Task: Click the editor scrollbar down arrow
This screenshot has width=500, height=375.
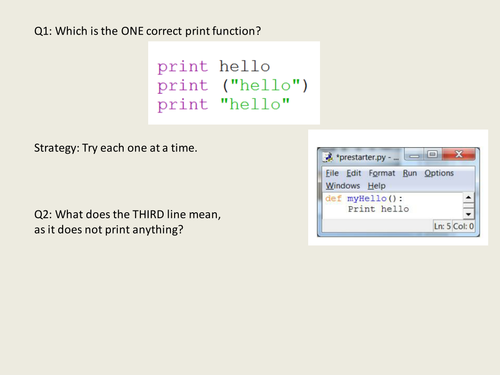Action: click(468, 214)
